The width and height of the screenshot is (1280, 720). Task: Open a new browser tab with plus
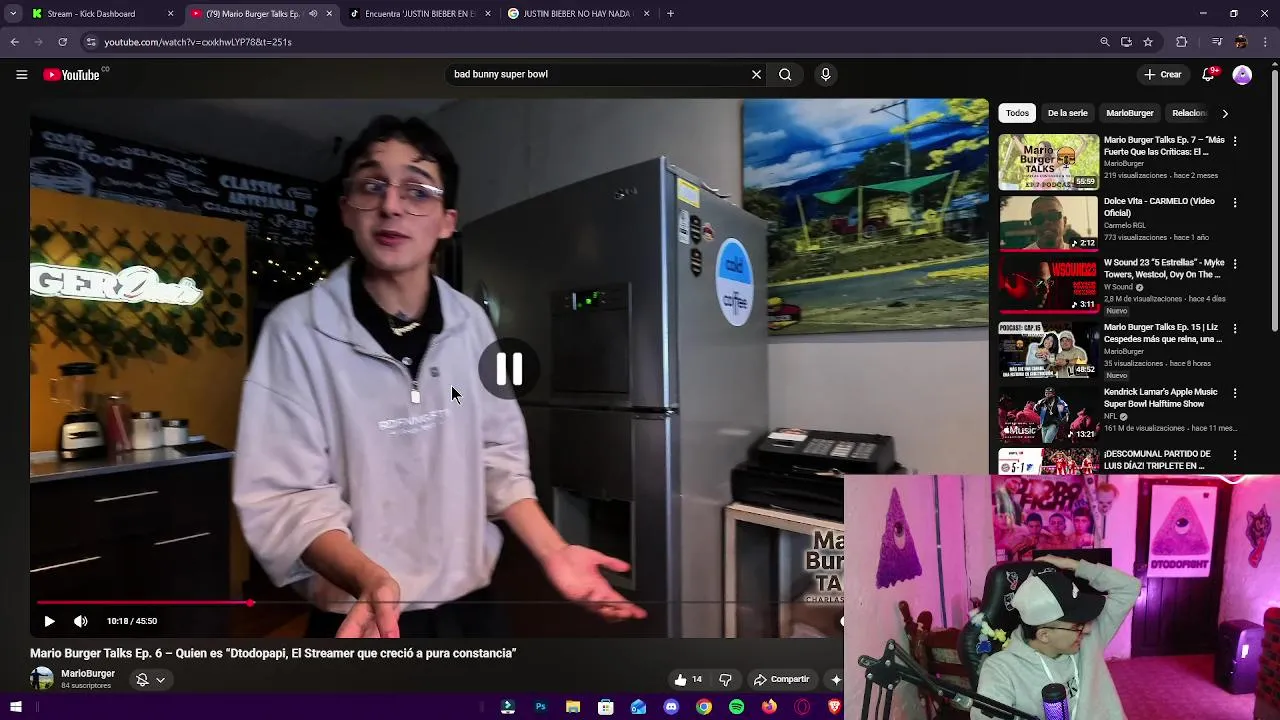(x=670, y=14)
